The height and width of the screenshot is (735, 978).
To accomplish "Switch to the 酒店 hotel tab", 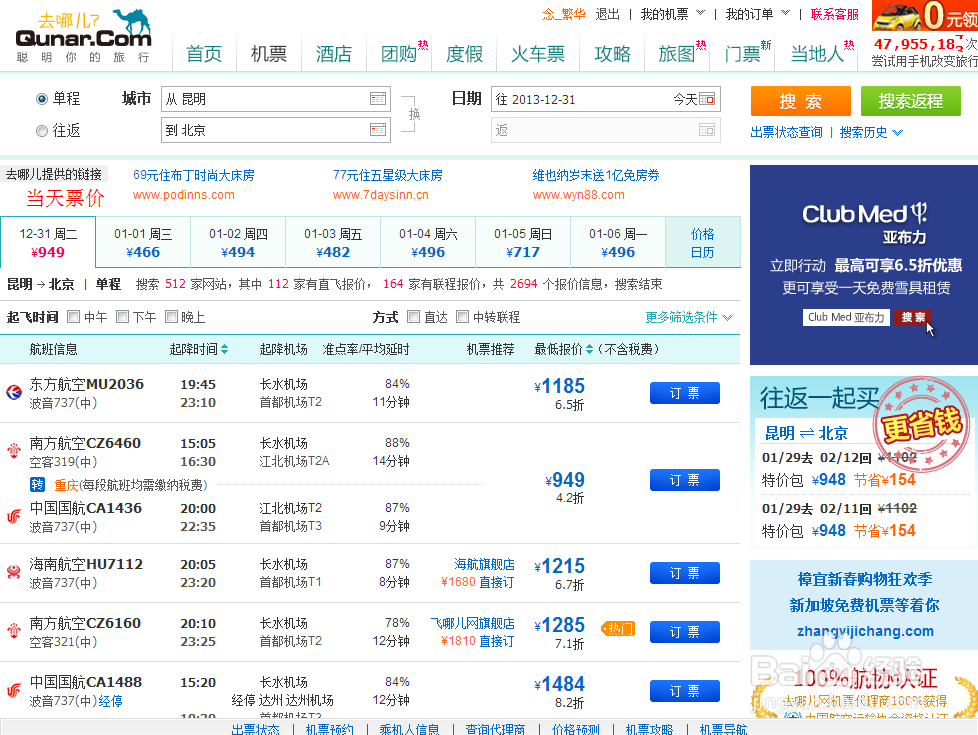I will tap(334, 54).
